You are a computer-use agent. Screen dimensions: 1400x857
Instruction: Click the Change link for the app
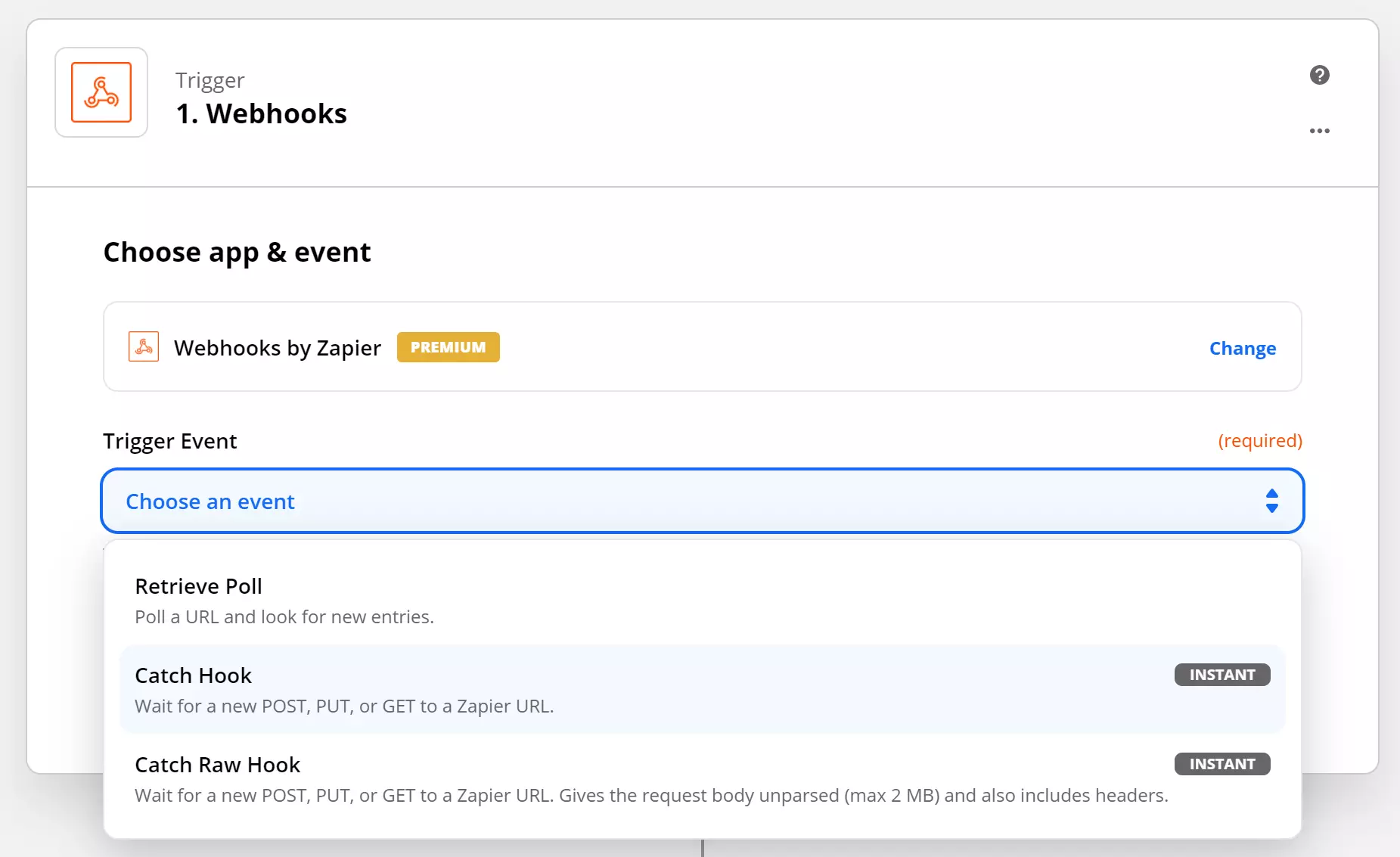(1242, 348)
